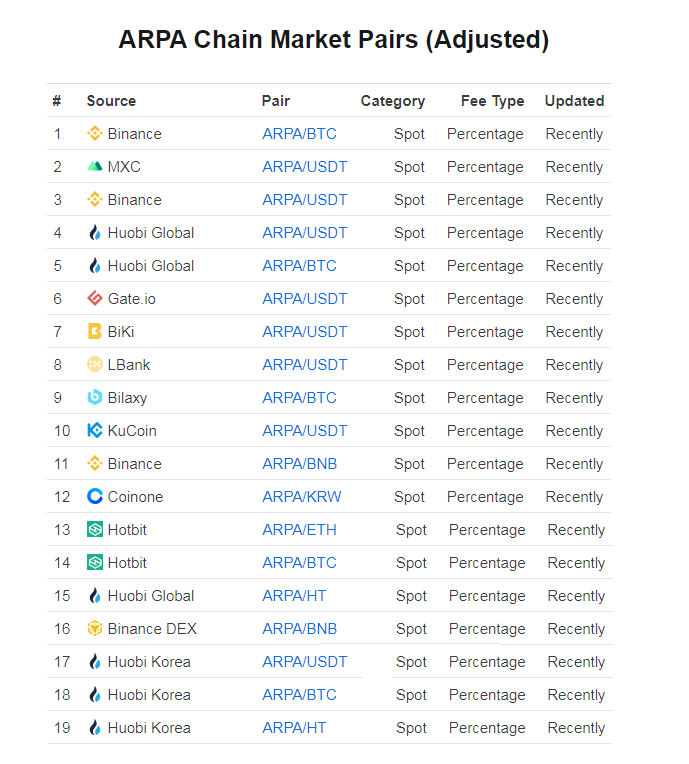Click the Bilaxy logo icon

pyautogui.click(x=95, y=398)
